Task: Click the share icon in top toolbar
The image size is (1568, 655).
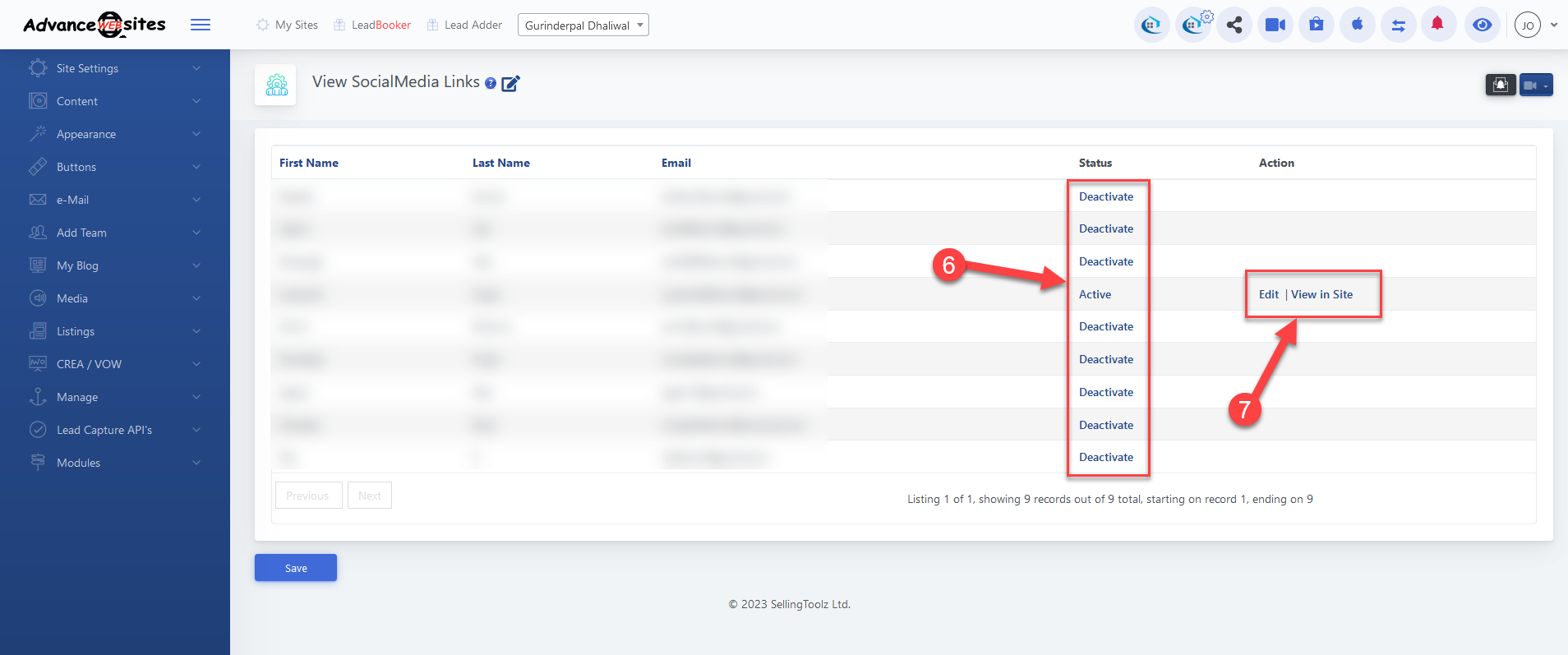Action: click(x=1234, y=25)
